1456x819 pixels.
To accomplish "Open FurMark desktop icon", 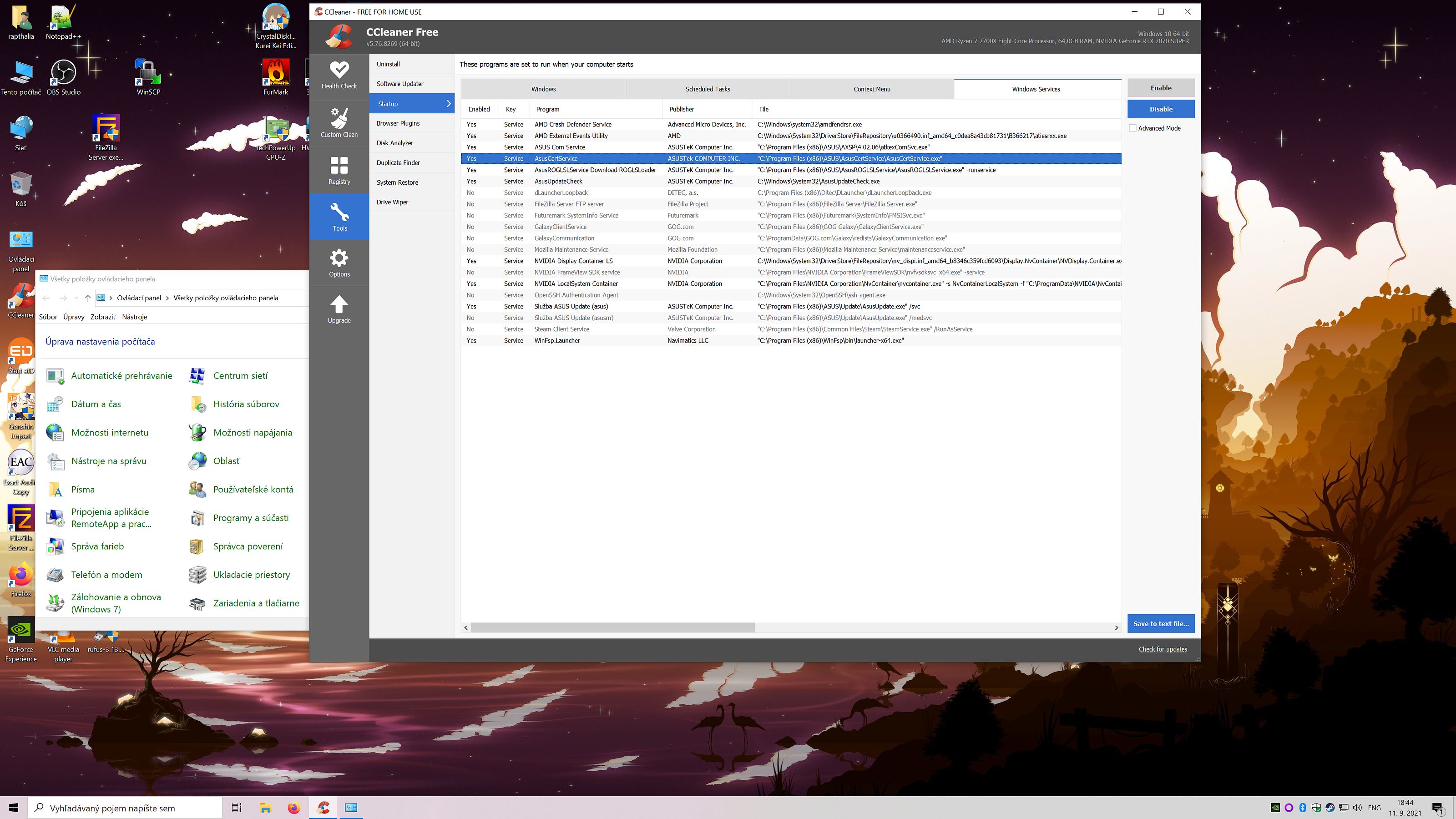I will pyautogui.click(x=276, y=77).
